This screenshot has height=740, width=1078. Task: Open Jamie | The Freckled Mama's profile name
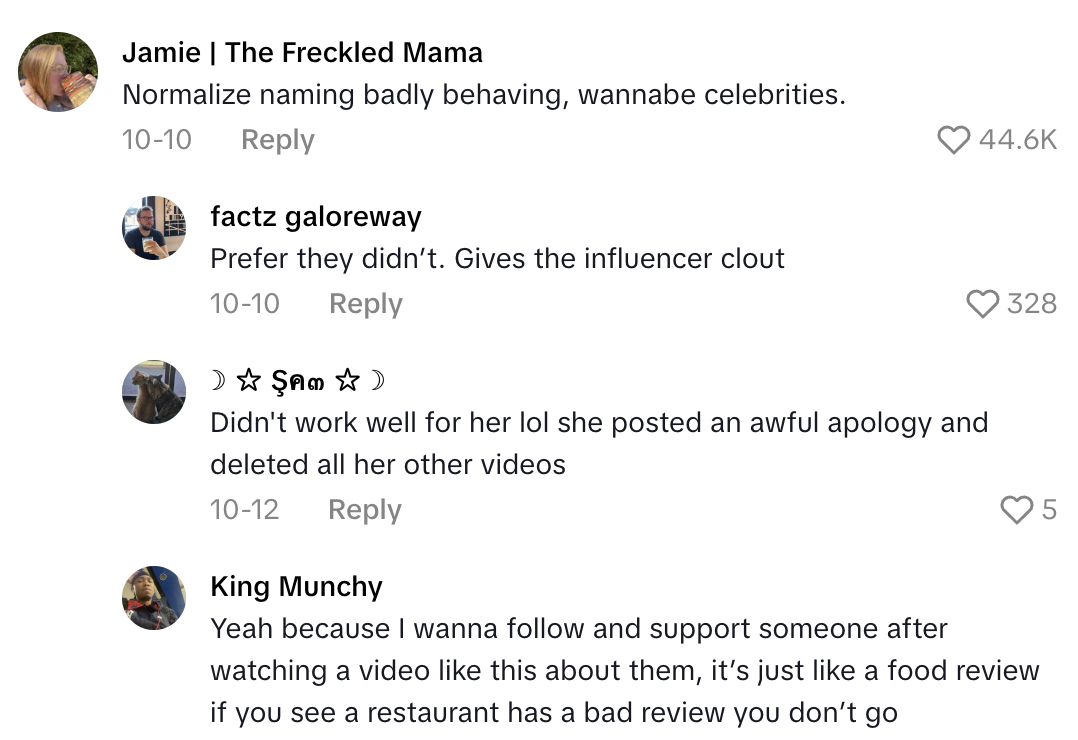[302, 52]
